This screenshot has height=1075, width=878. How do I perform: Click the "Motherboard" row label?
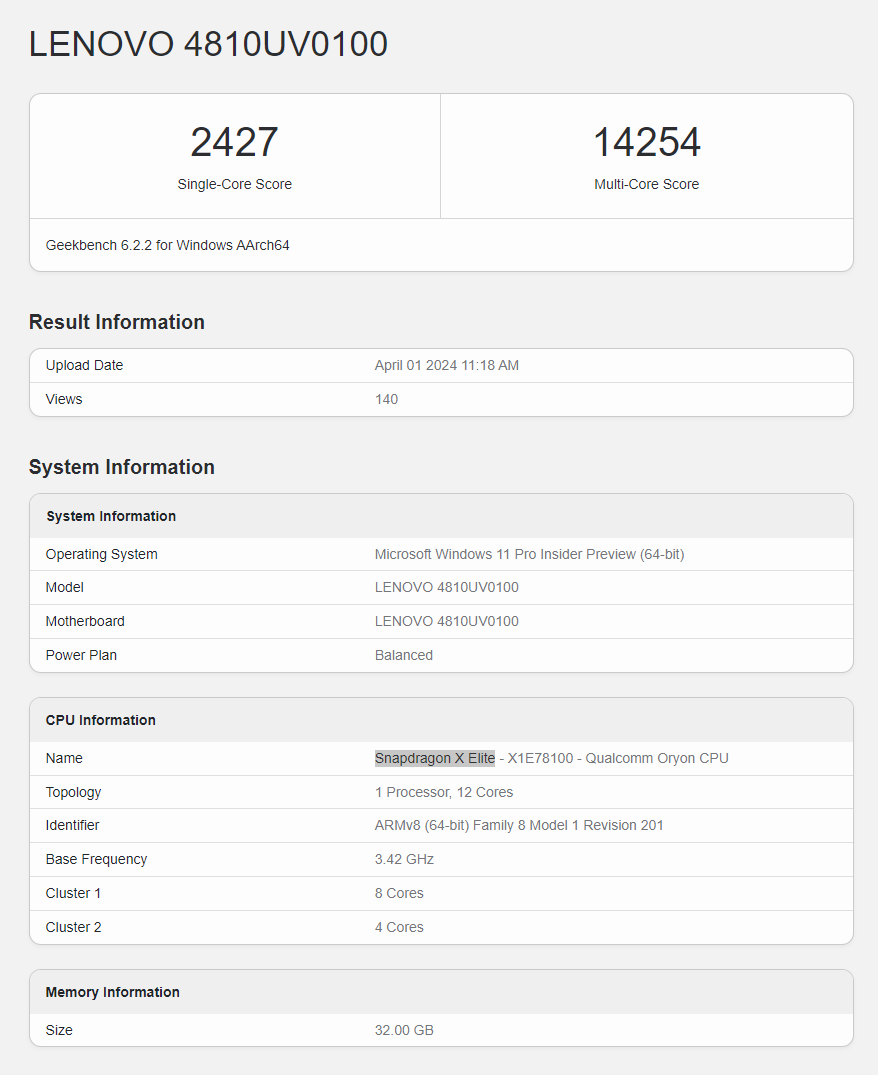[85, 621]
